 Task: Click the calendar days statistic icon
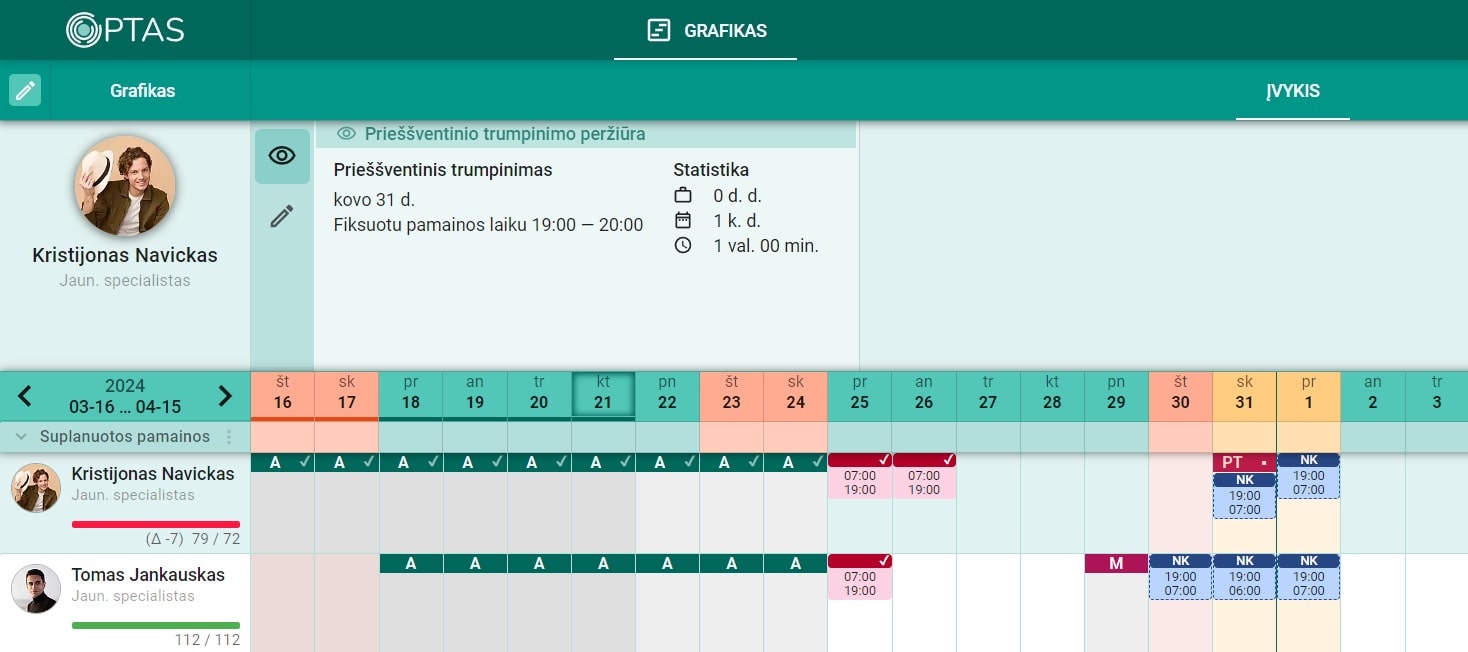[683, 220]
